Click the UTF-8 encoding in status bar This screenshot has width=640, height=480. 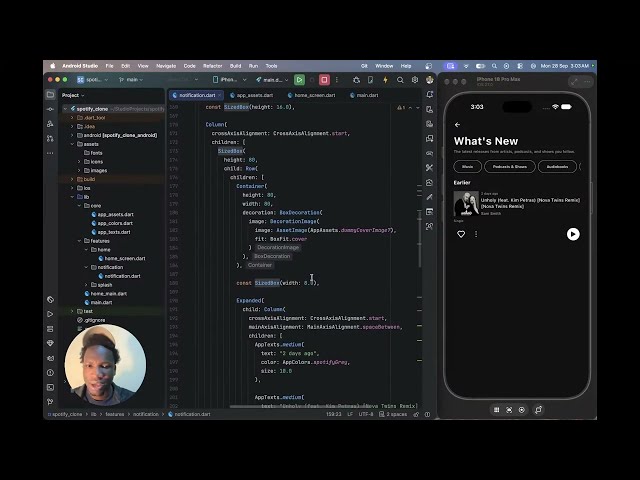click(366, 414)
